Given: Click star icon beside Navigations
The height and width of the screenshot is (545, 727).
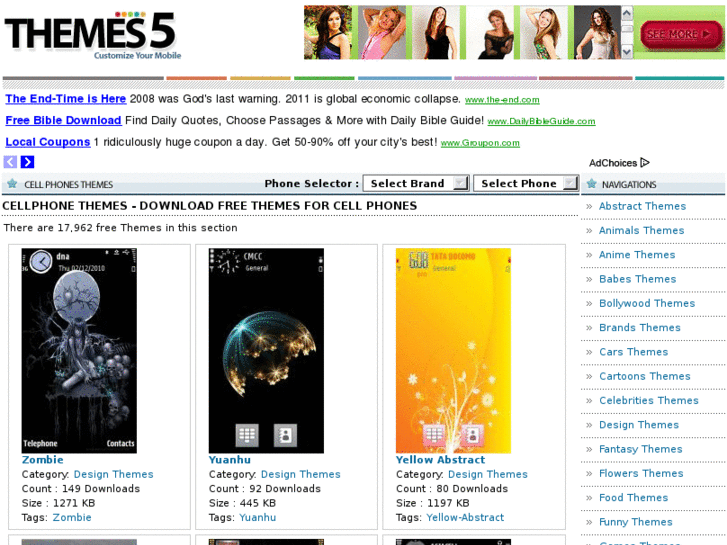Looking at the screenshot, I should 592,184.
